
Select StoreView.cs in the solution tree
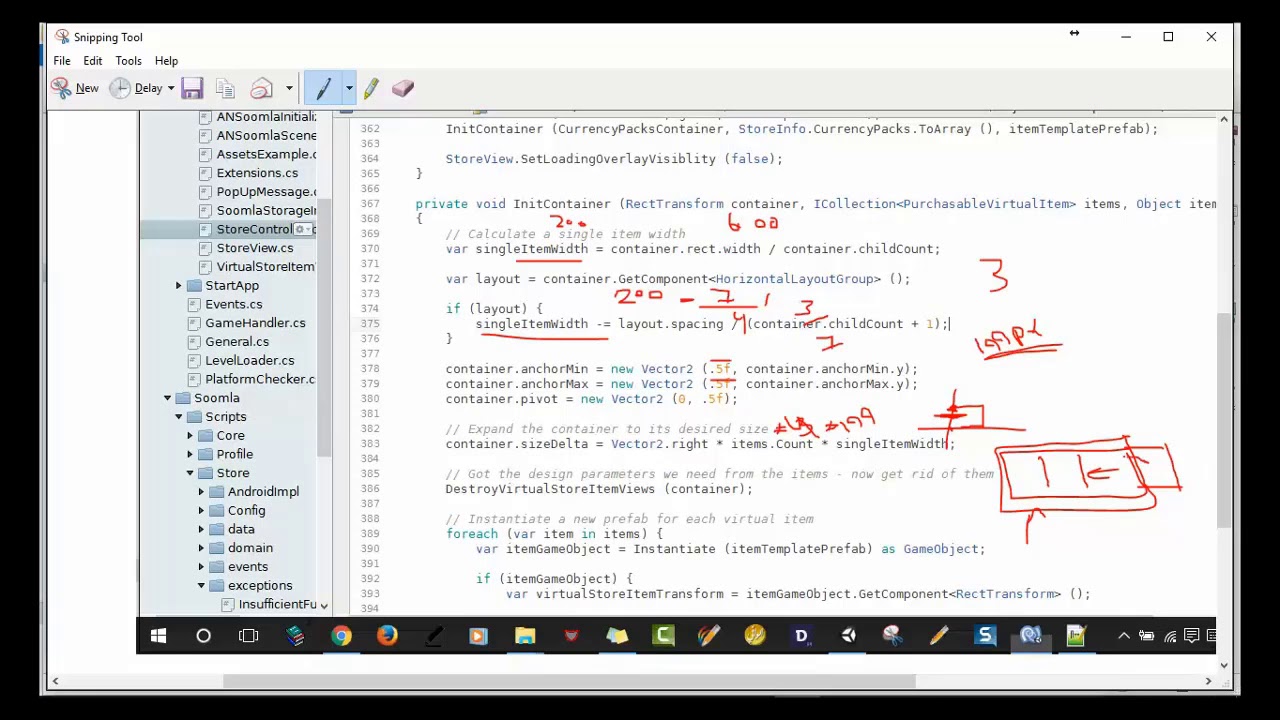point(255,248)
